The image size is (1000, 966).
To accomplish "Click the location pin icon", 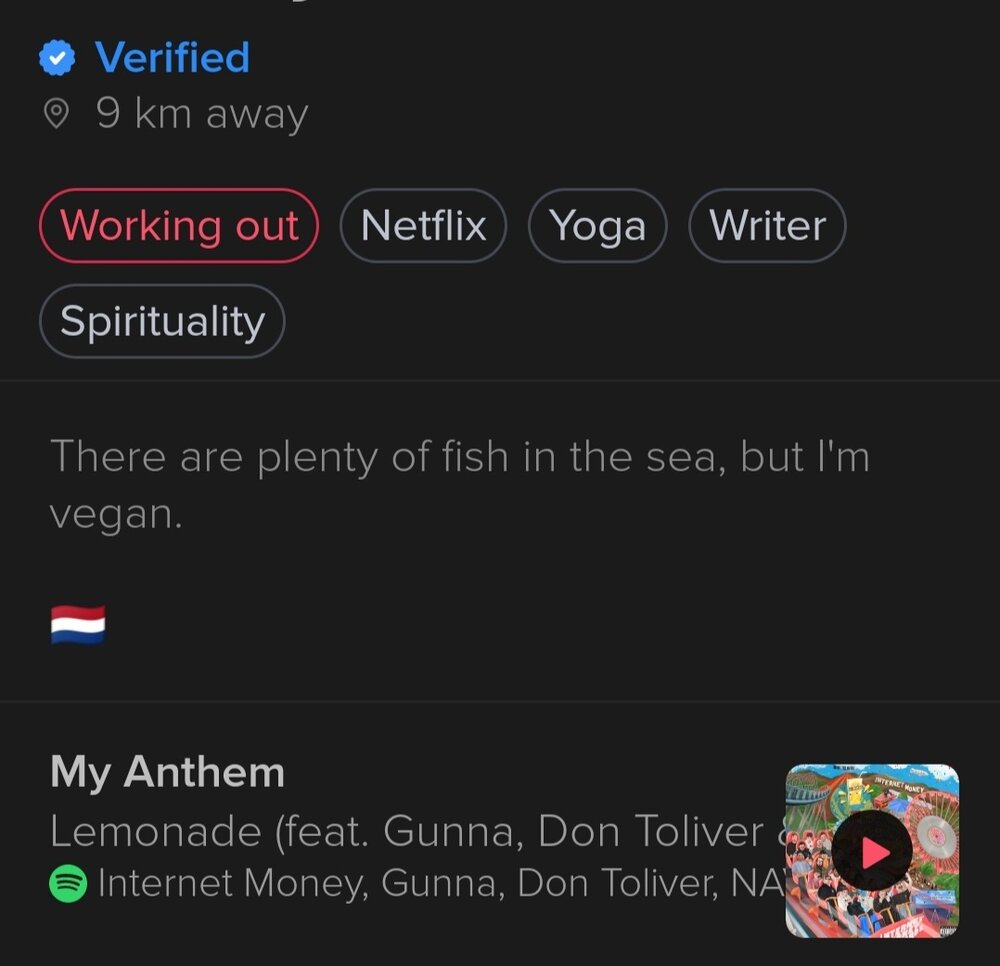I will (x=56, y=113).
